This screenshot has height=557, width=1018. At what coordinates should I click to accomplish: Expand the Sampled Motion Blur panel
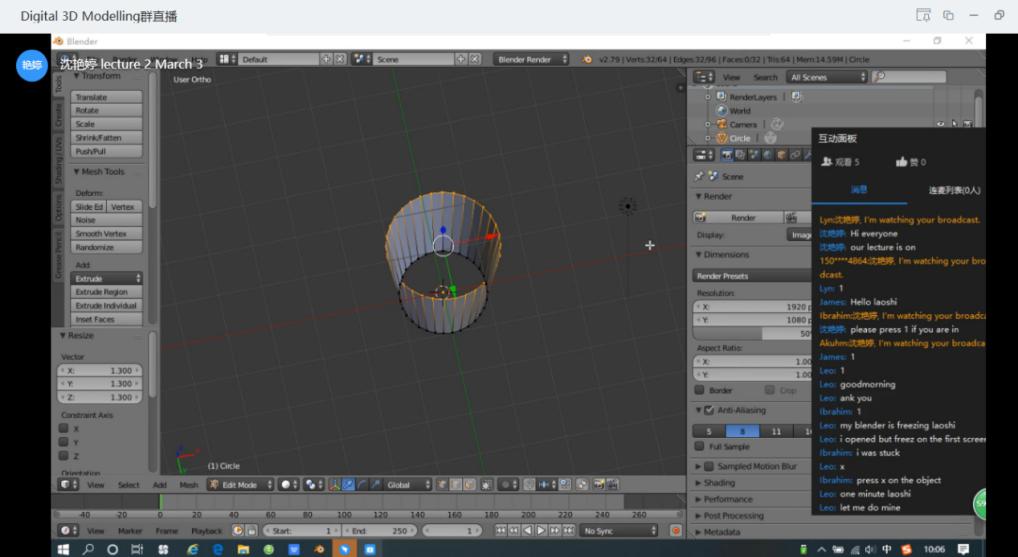click(756, 467)
